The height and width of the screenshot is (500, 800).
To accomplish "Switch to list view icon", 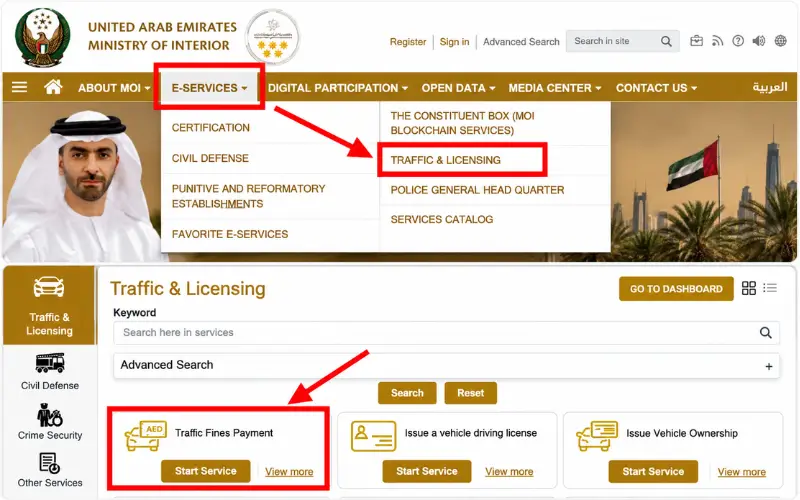I will pos(770,288).
